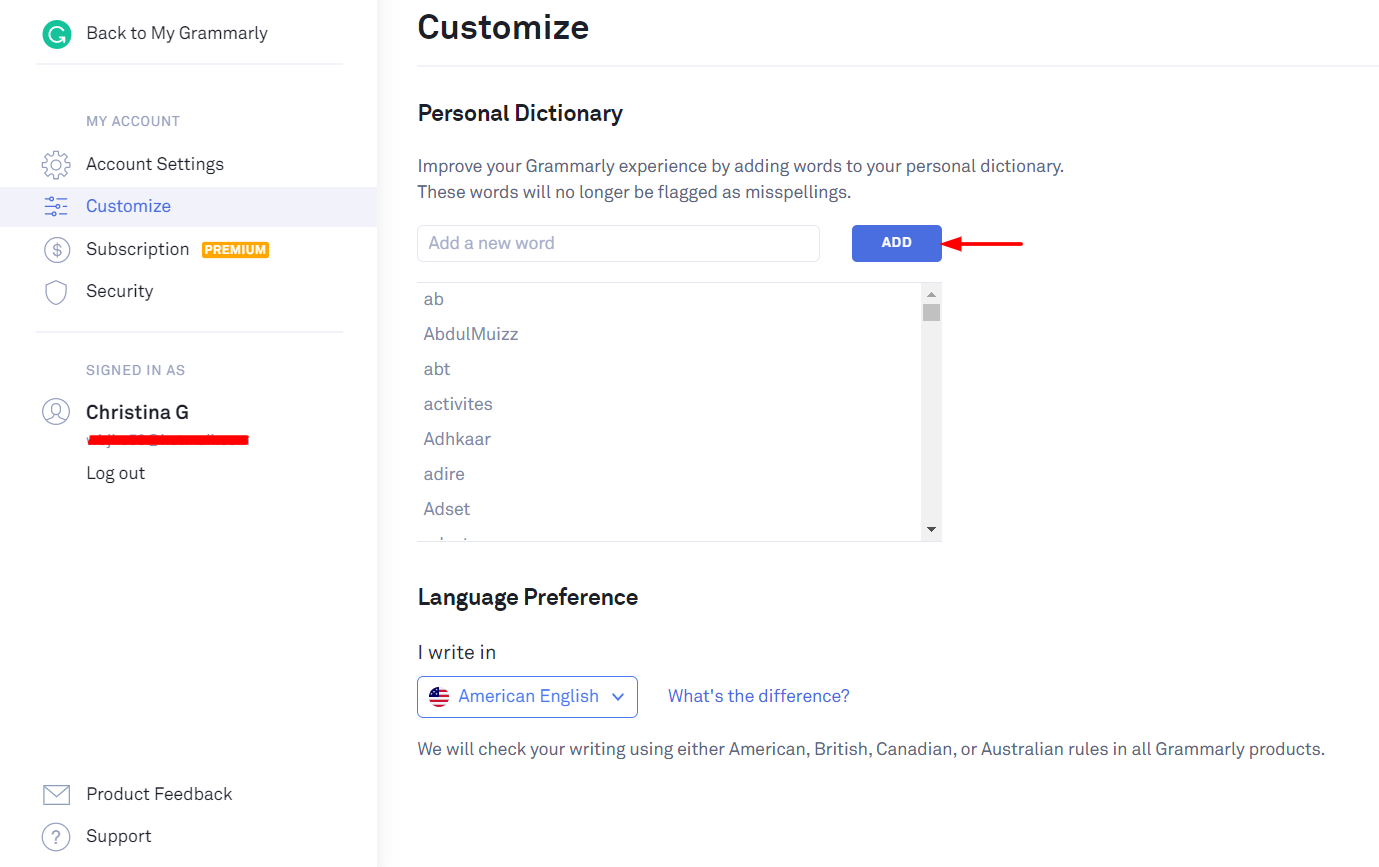
Task: Click the Christina G account name
Action: pos(137,412)
